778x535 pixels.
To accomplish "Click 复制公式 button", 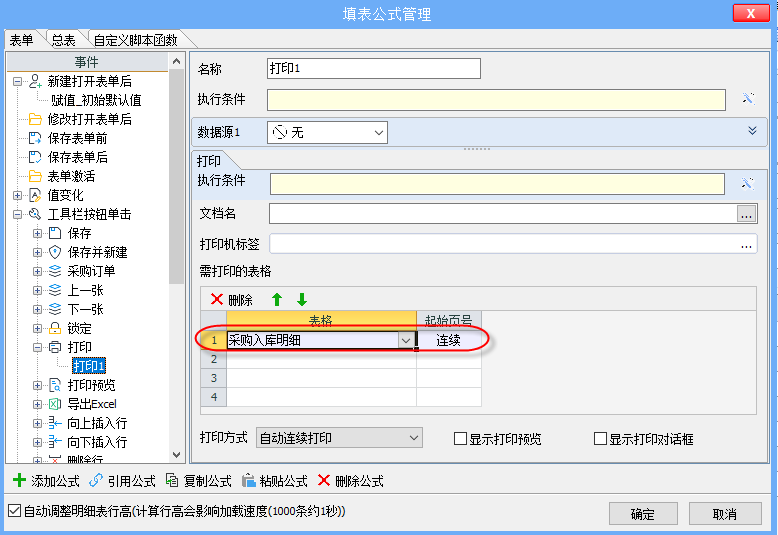I will (198, 480).
